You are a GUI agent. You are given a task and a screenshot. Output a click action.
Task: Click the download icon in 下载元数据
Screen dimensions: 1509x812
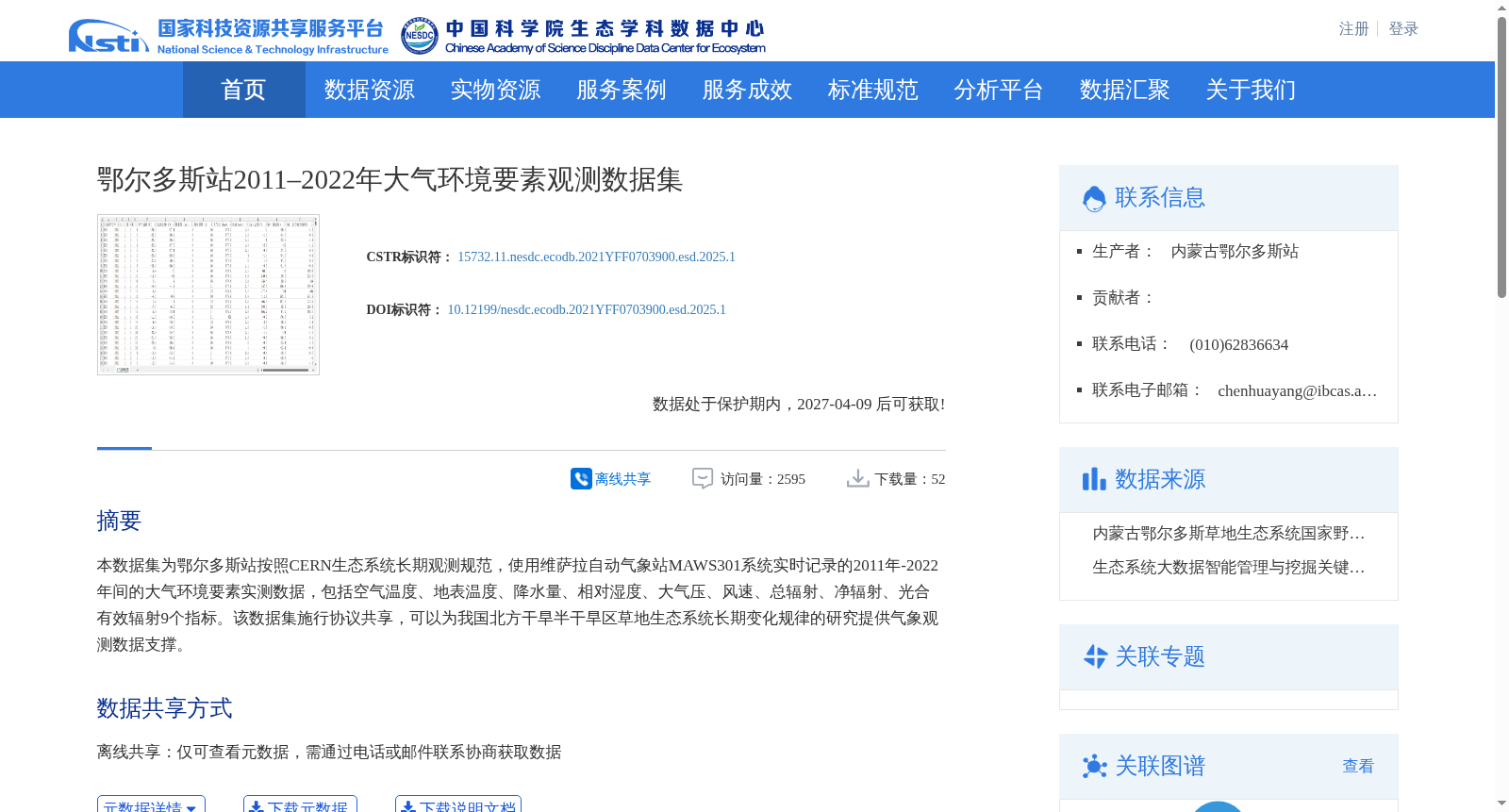[x=256, y=807]
